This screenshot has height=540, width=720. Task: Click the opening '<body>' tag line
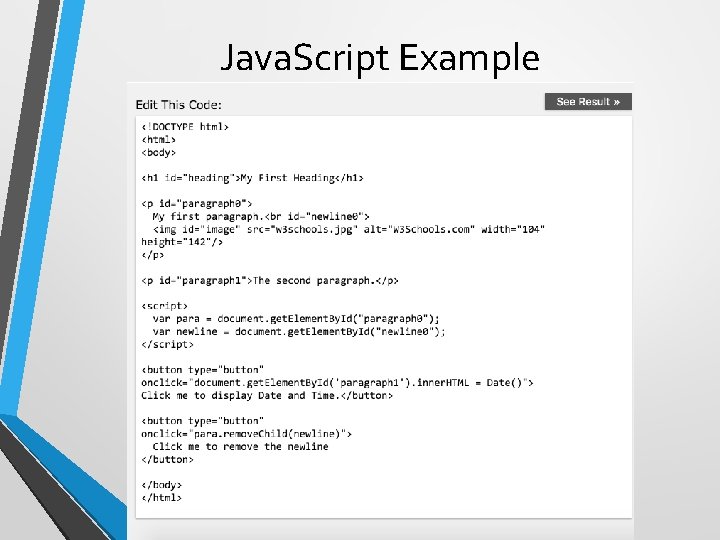[x=159, y=152]
